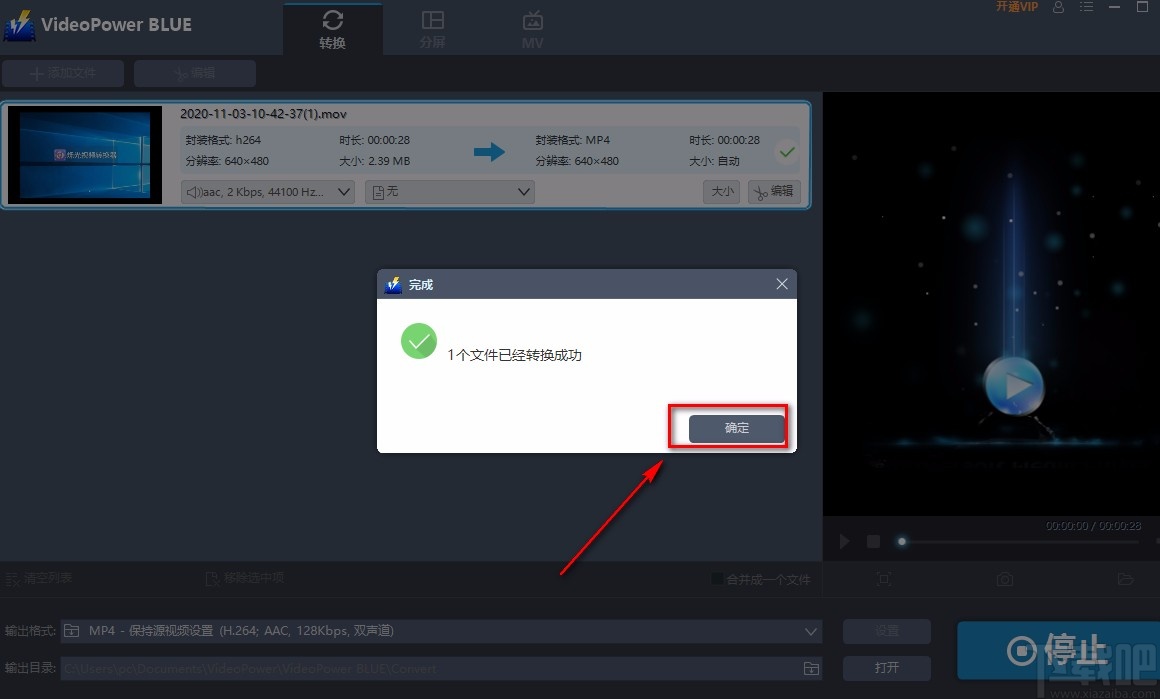Open the audio track dropdown showing aac 44100 Hz
The height and width of the screenshot is (699, 1160).
pyautogui.click(x=266, y=191)
